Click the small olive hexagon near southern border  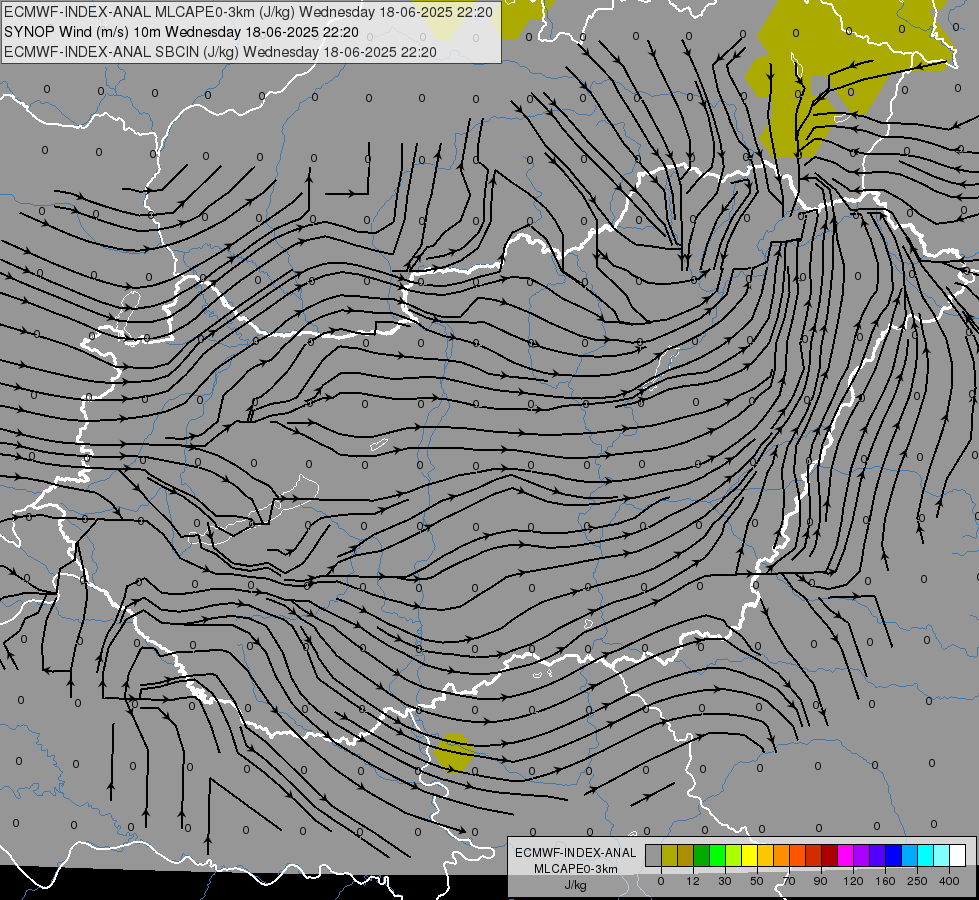[x=453, y=753]
